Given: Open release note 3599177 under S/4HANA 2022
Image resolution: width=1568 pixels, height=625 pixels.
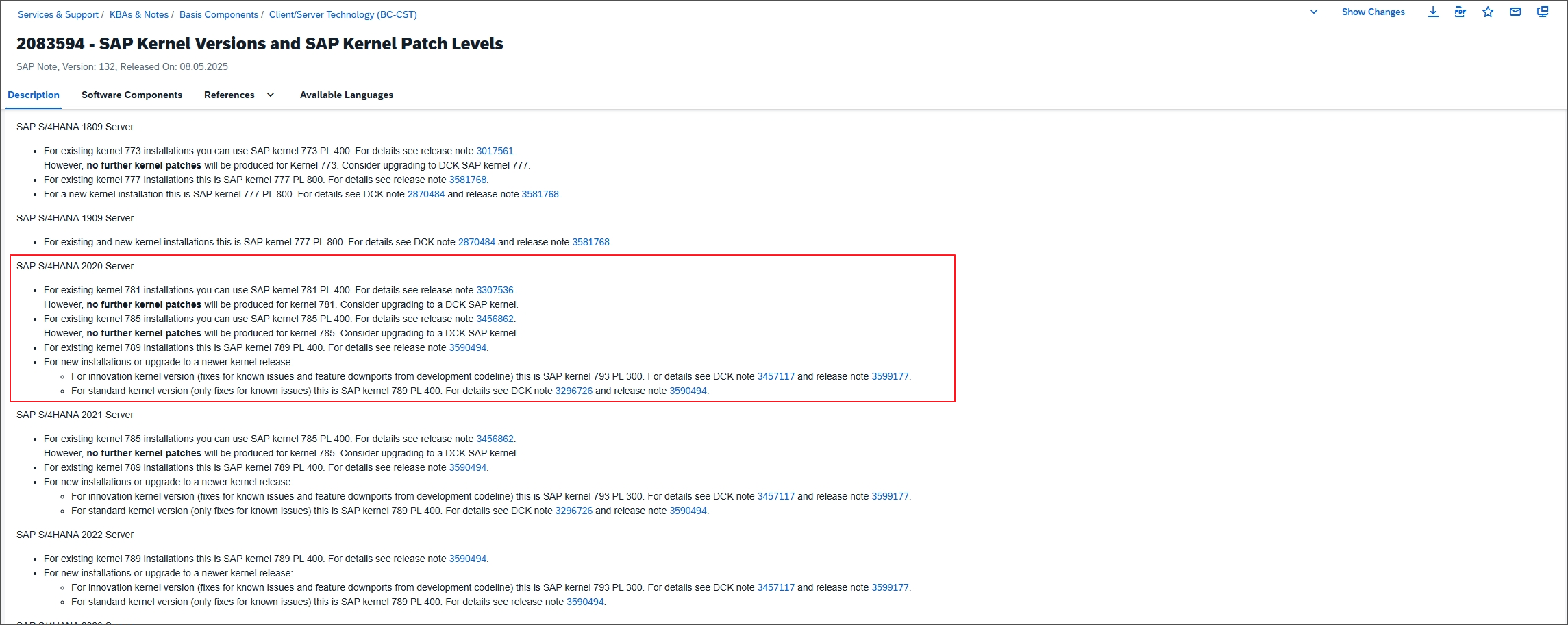Looking at the screenshot, I should coord(890,587).
